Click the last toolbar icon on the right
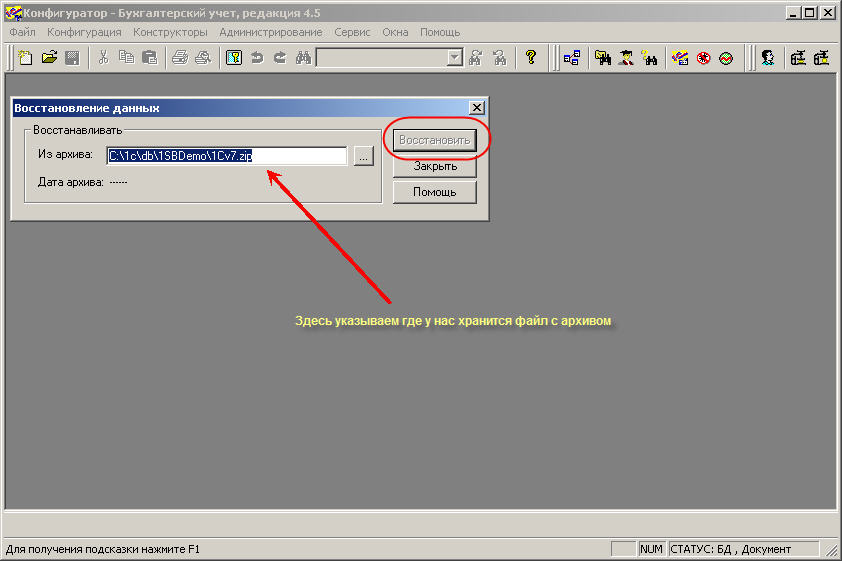842x561 pixels. 822,57
